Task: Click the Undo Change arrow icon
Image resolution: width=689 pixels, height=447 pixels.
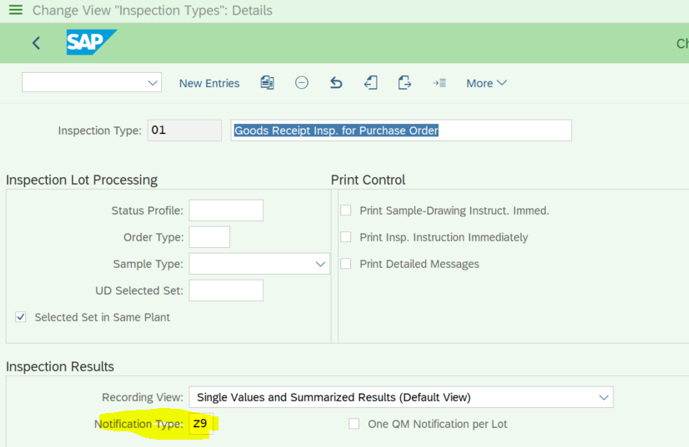Action: pyautogui.click(x=336, y=83)
